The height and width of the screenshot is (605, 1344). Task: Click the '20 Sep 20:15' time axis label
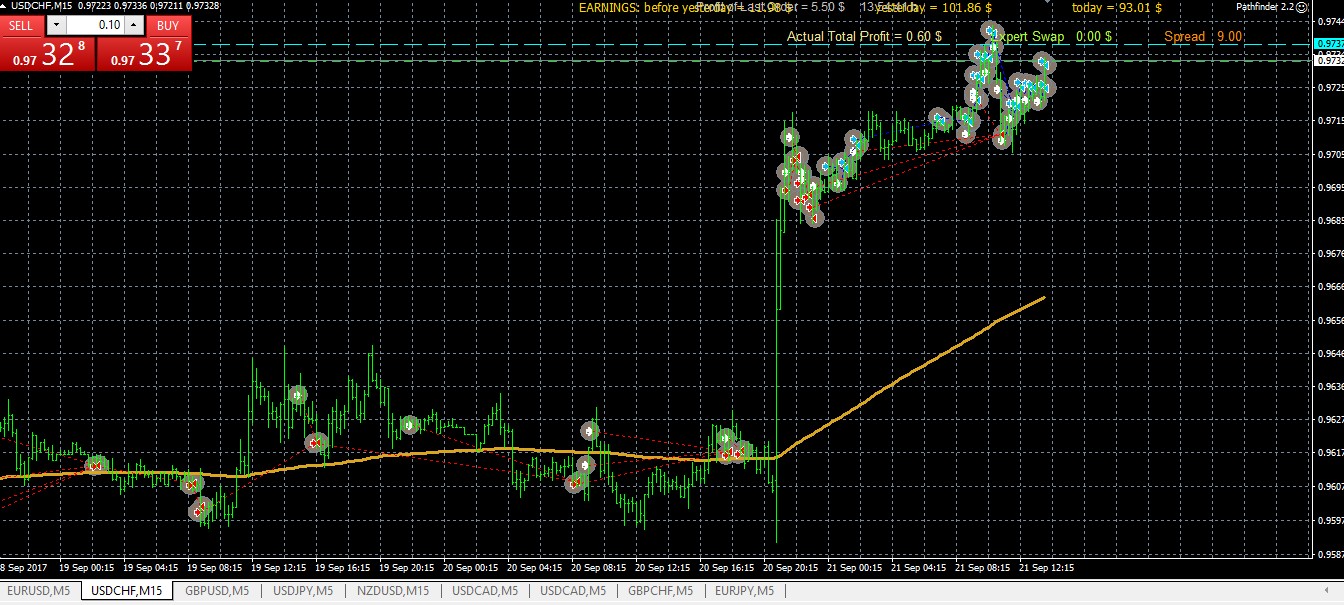click(x=792, y=566)
